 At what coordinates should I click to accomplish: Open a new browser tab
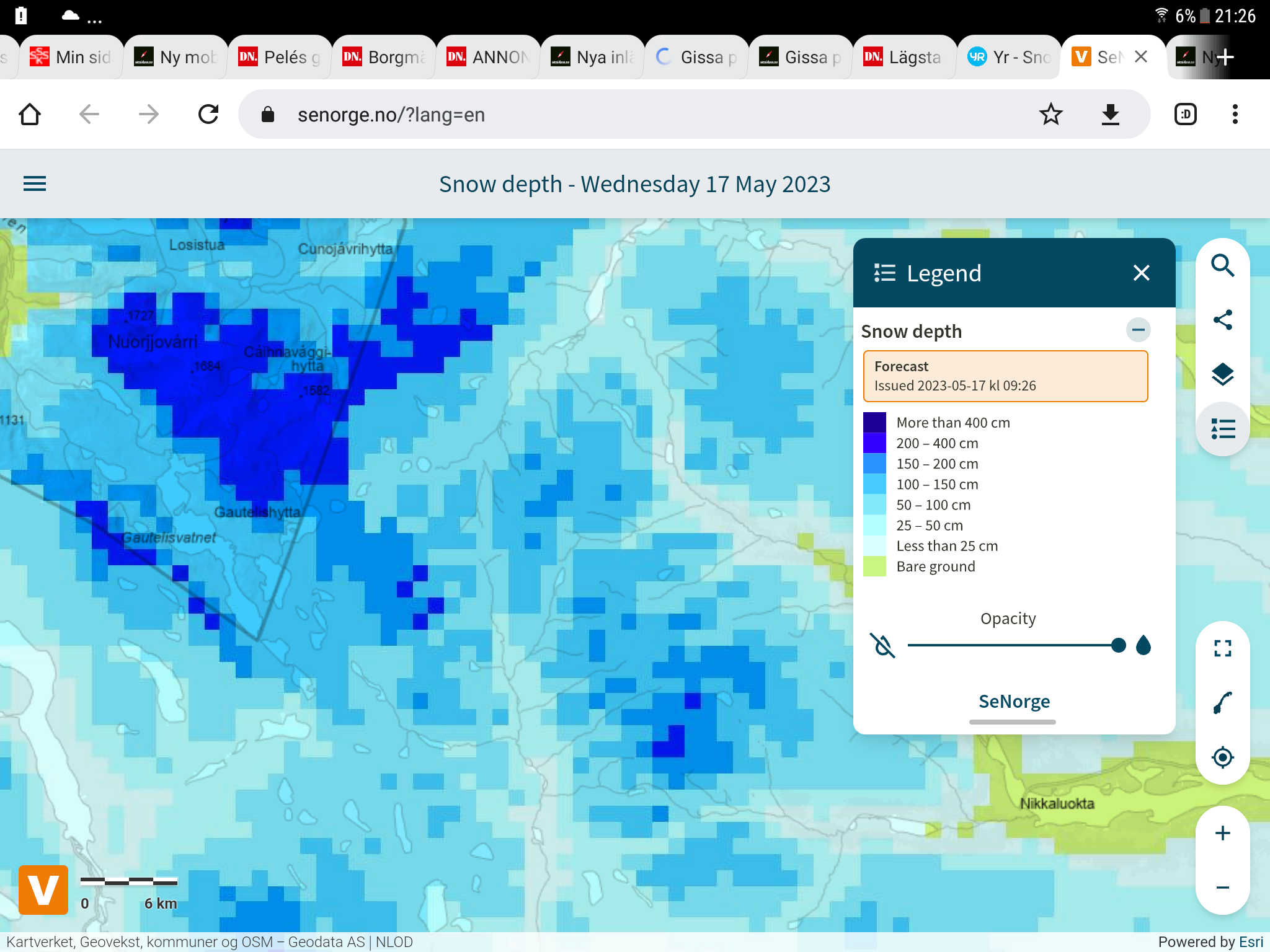[1225, 57]
